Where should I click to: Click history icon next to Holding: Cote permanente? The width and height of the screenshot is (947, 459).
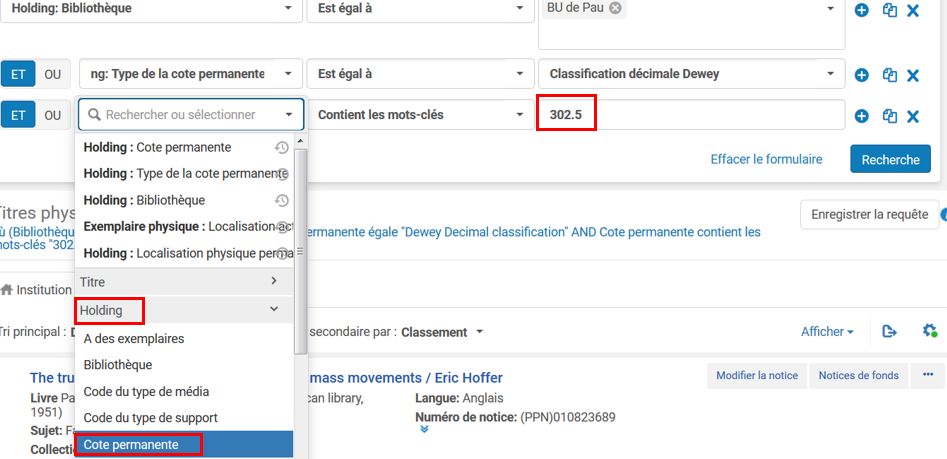click(x=282, y=148)
